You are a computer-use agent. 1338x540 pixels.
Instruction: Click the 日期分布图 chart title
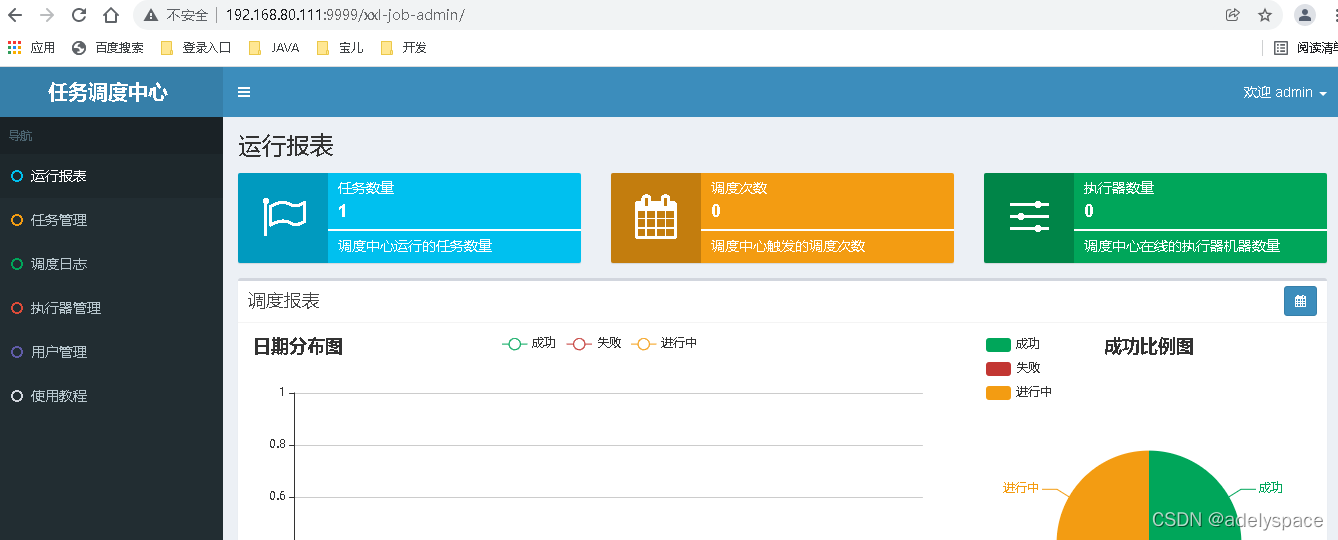(x=298, y=347)
